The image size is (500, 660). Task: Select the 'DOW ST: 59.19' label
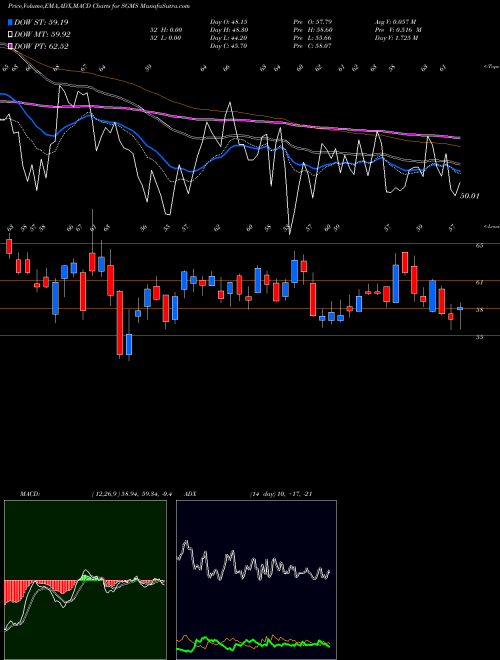(41, 22)
